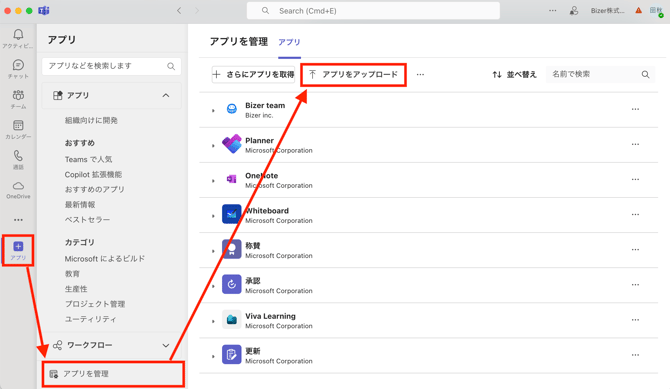The width and height of the screenshot is (670, 389).
Task: Click the アプリなどを検索します search box
Action: pyautogui.click(x=112, y=66)
